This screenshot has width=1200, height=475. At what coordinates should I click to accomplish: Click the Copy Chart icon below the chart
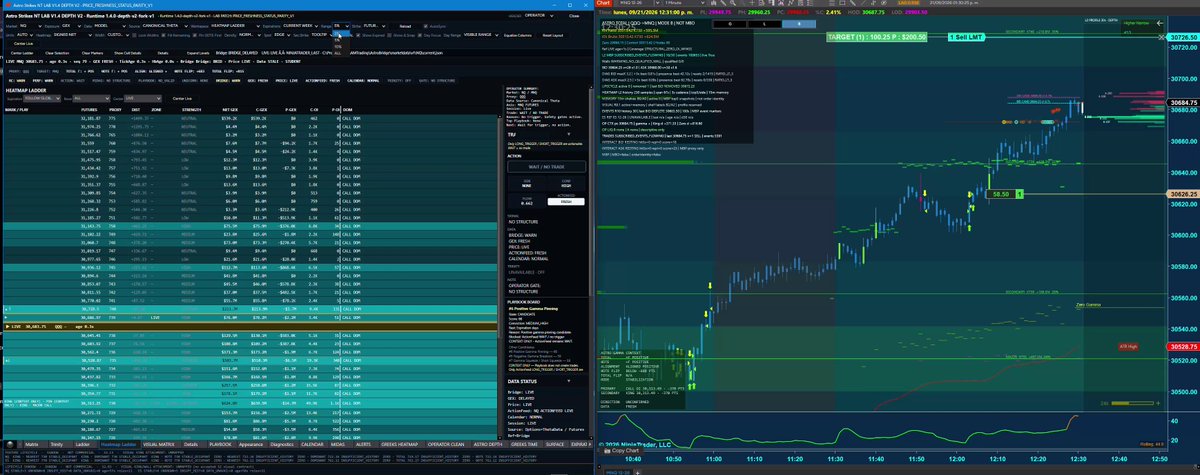pyautogui.click(x=606, y=451)
